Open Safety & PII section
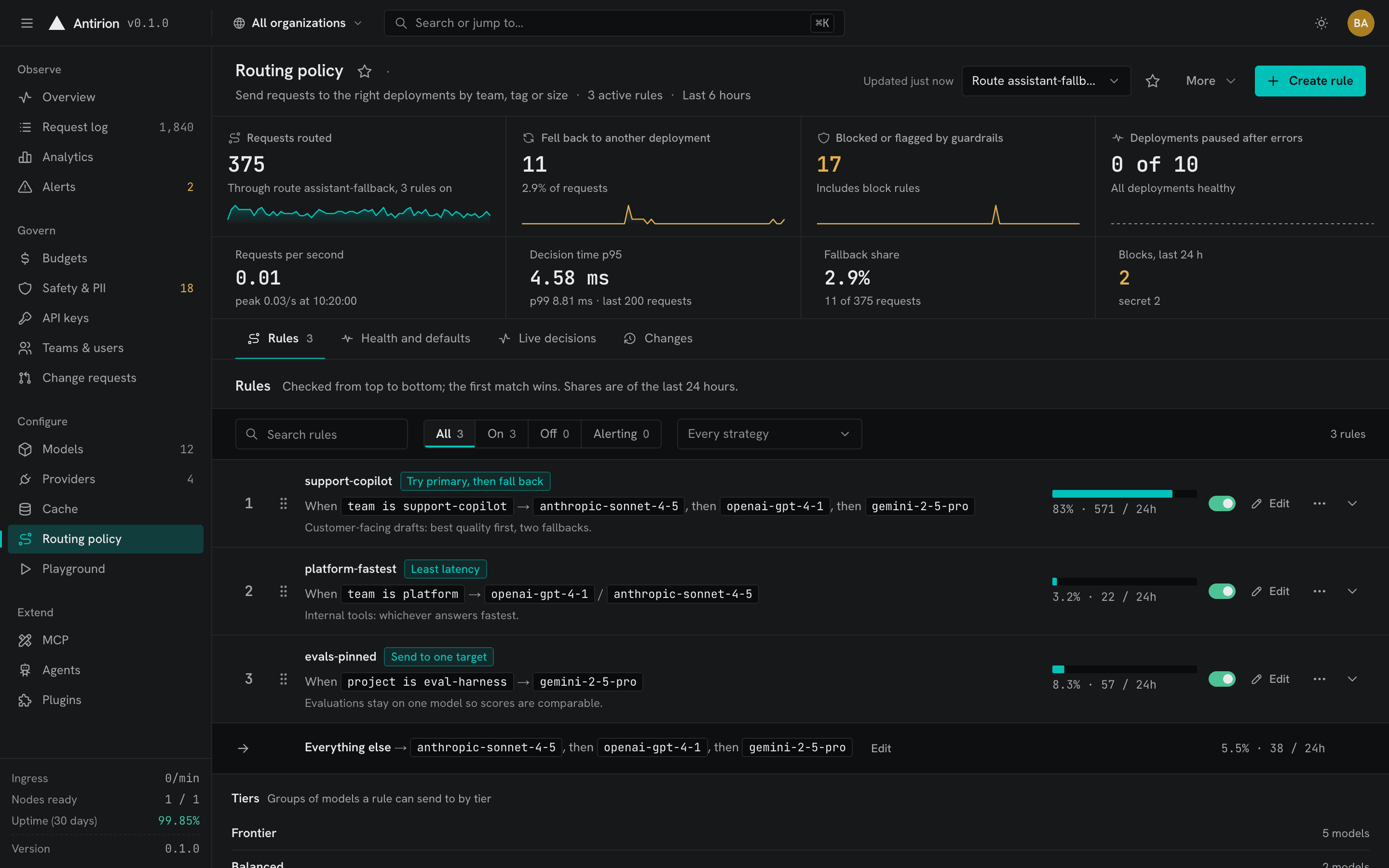This screenshot has height=868, width=1389. click(106, 288)
